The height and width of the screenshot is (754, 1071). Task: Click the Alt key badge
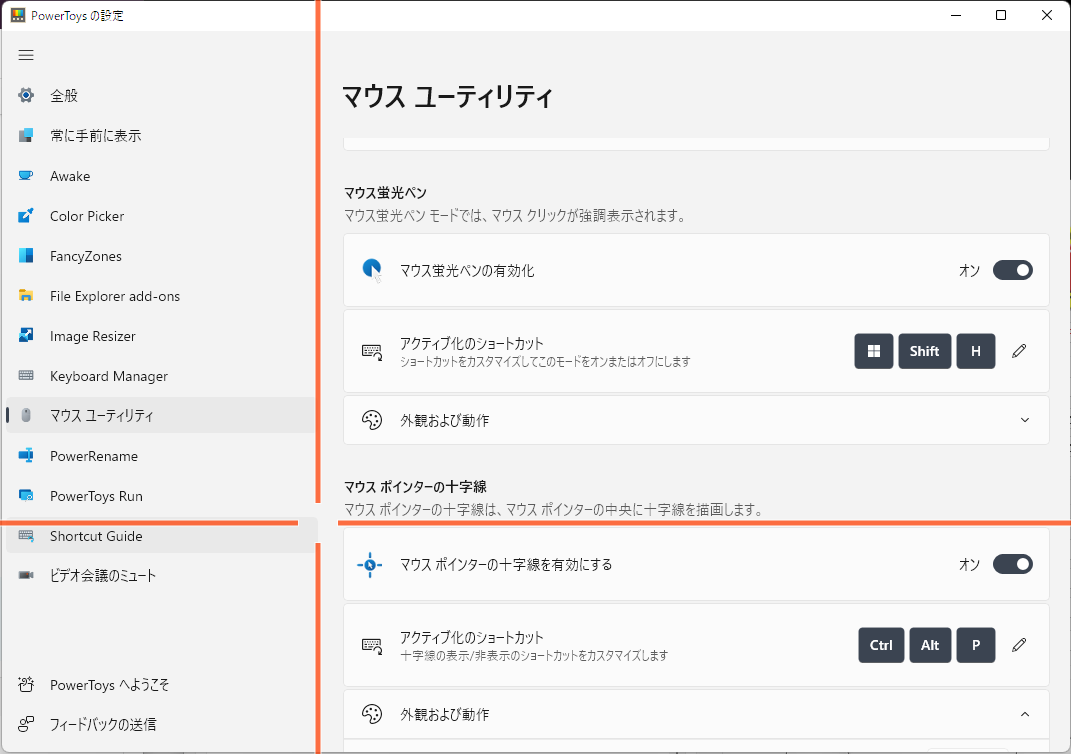click(930, 645)
